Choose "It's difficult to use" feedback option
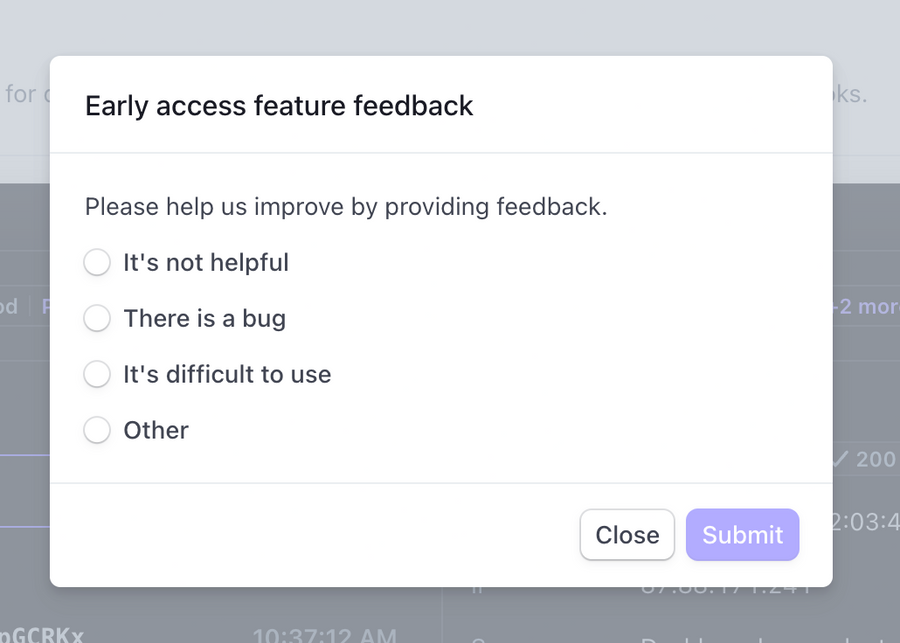900x643 pixels. click(x=97, y=374)
